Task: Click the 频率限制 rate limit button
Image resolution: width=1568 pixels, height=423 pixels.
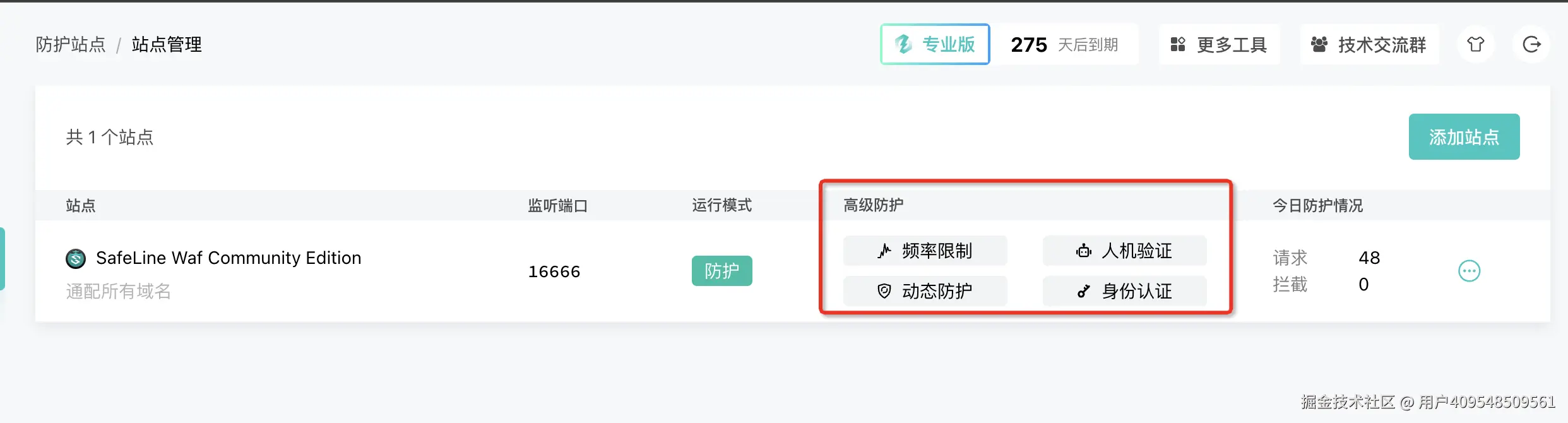Action: click(x=925, y=251)
